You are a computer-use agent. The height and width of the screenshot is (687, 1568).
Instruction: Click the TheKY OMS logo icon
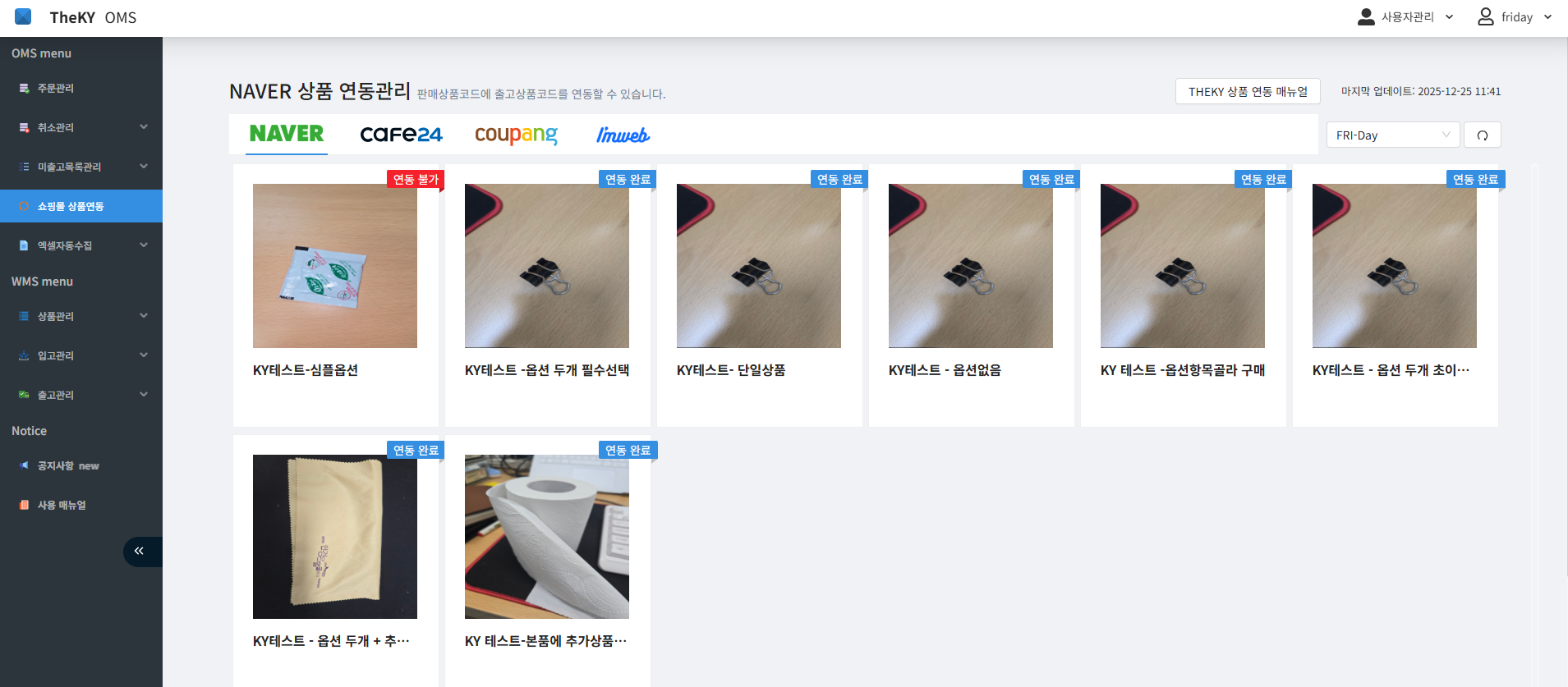pos(23,17)
